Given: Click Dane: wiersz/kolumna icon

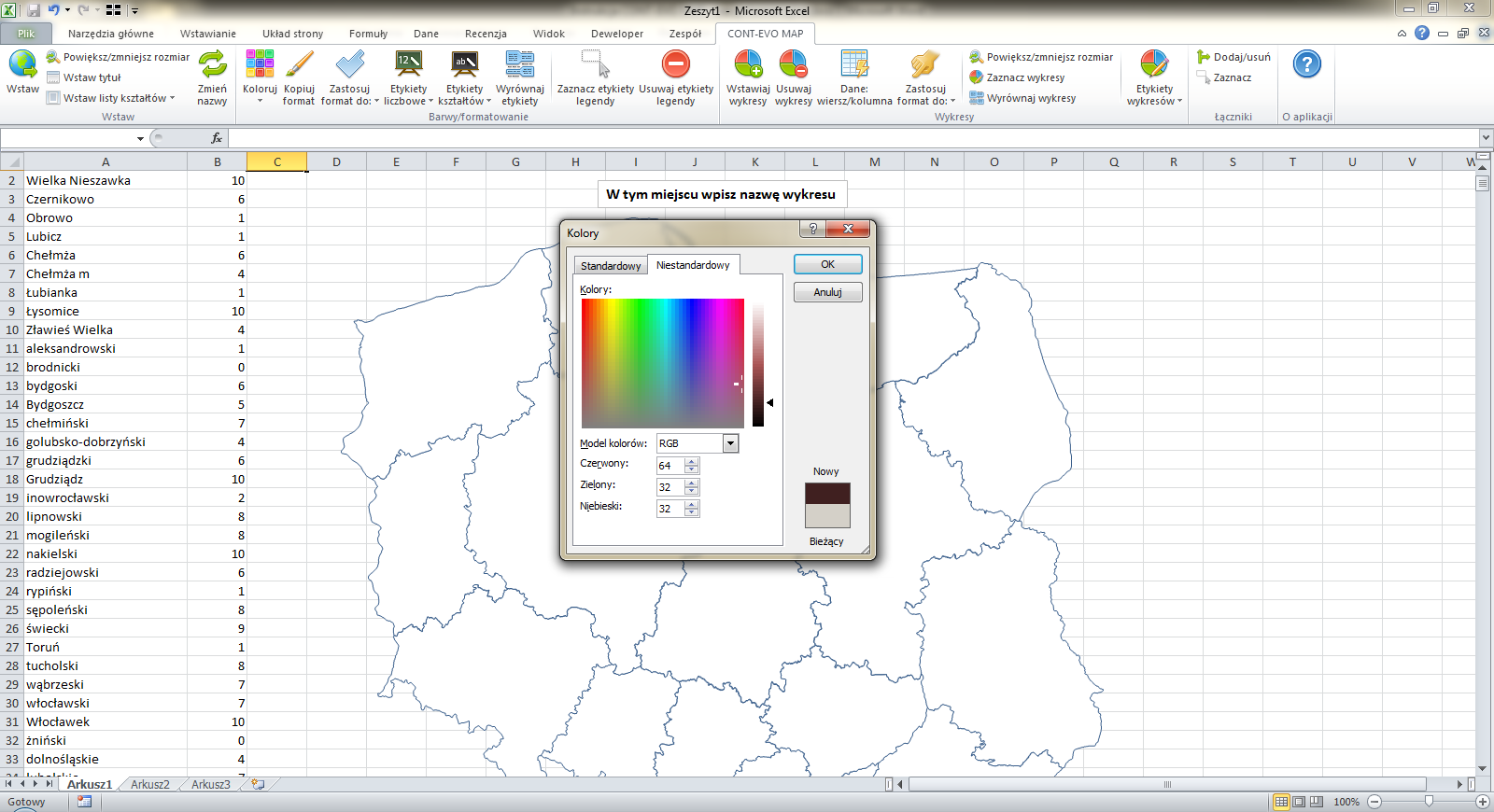Looking at the screenshot, I should tap(854, 64).
